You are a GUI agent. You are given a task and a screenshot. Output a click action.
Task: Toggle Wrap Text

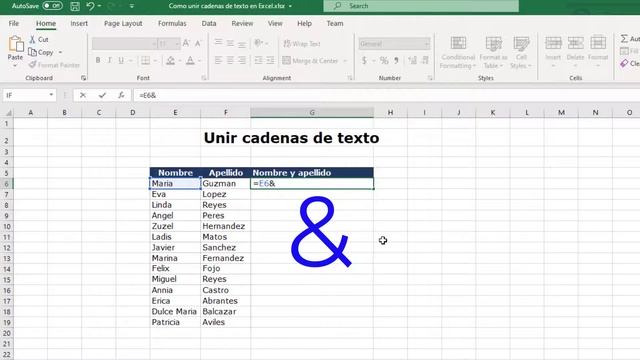coord(302,43)
